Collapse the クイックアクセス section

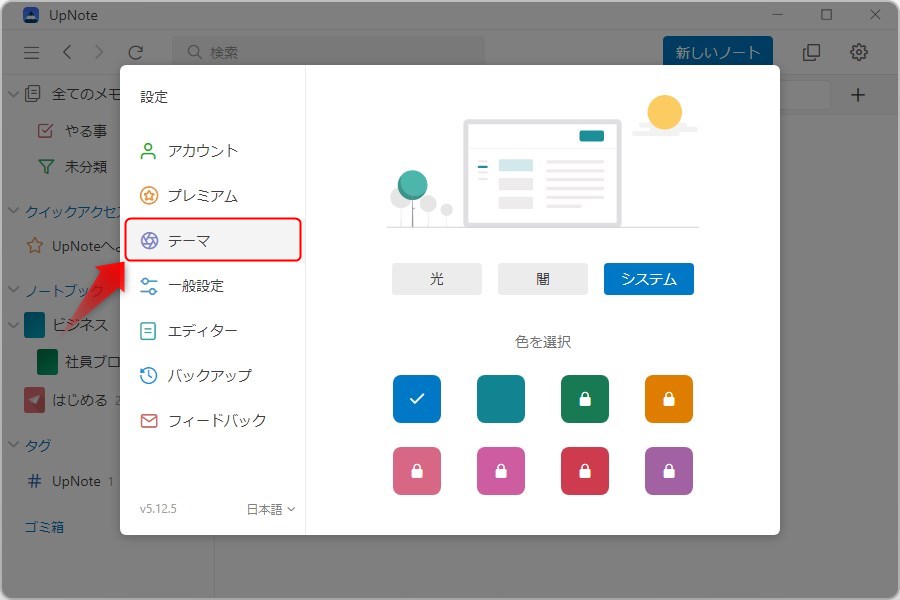(x=13, y=211)
